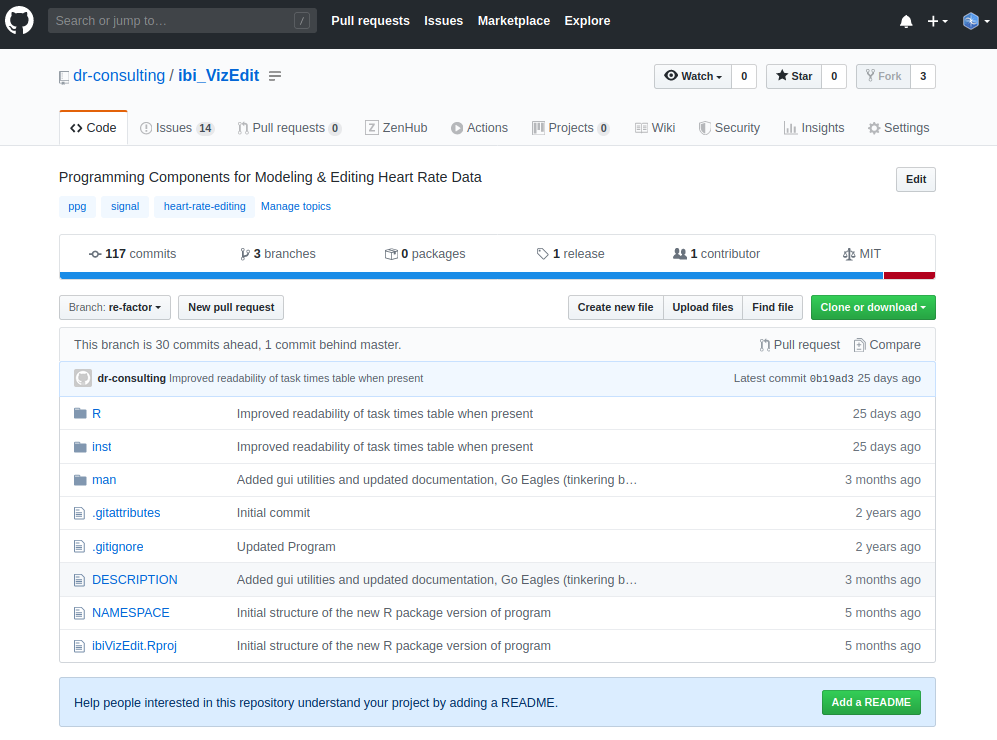This screenshot has height=740, width=997.
Task: Click the MIT license scale icon
Action: [849, 254]
